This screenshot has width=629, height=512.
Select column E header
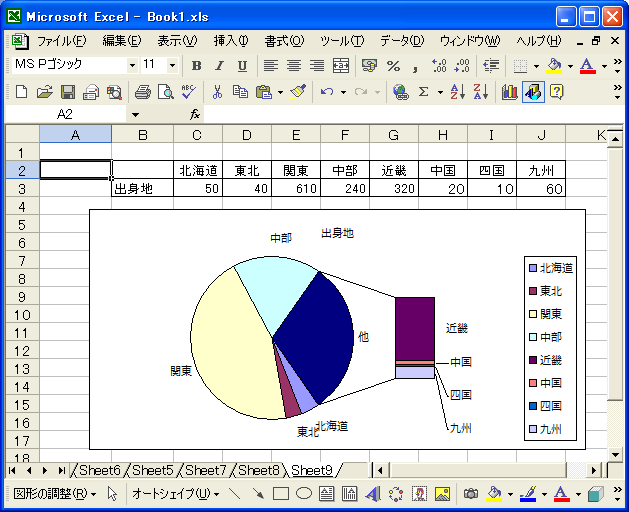295,135
